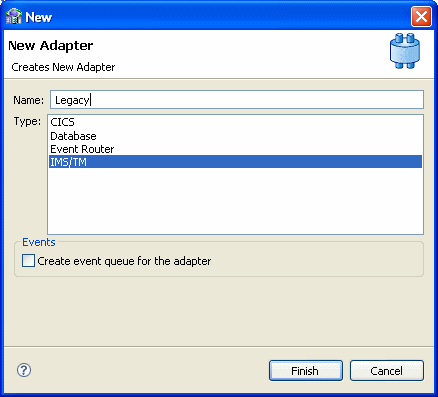This screenshot has width=438, height=397.
Task: Click the Type: label
Action: click(27, 121)
